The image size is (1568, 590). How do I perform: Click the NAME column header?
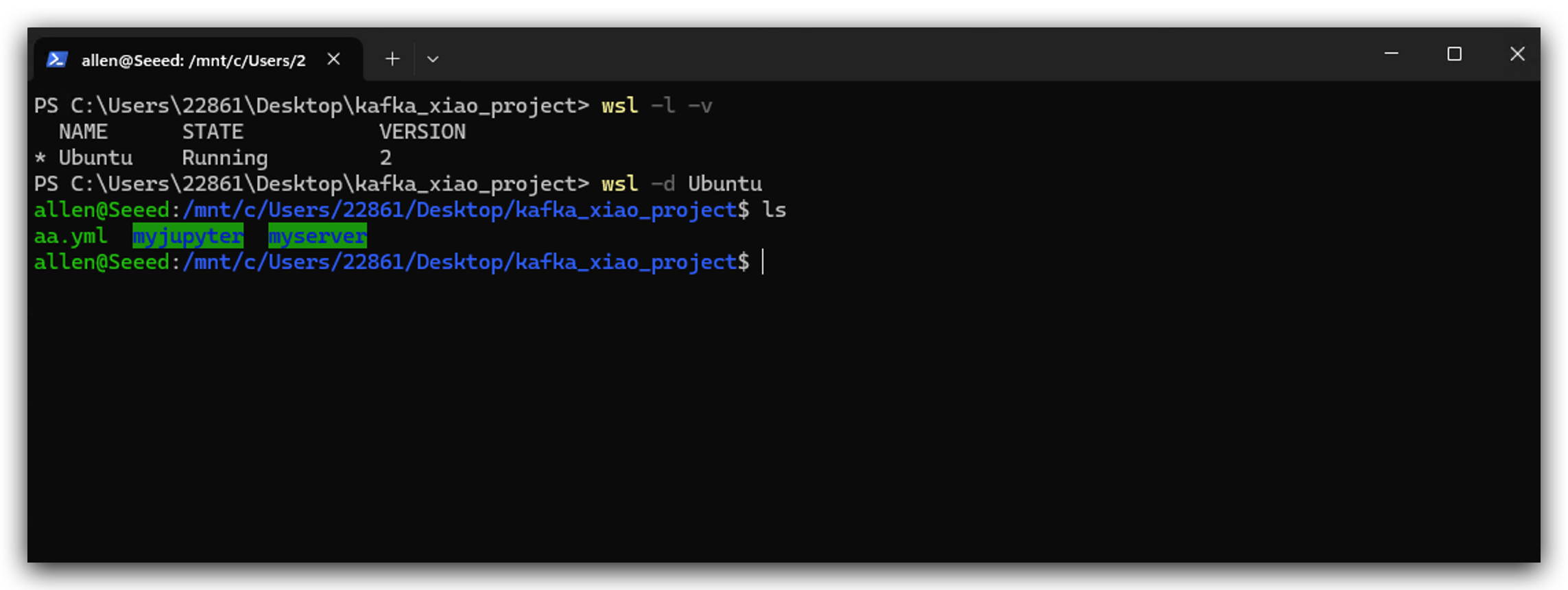point(83,132)
